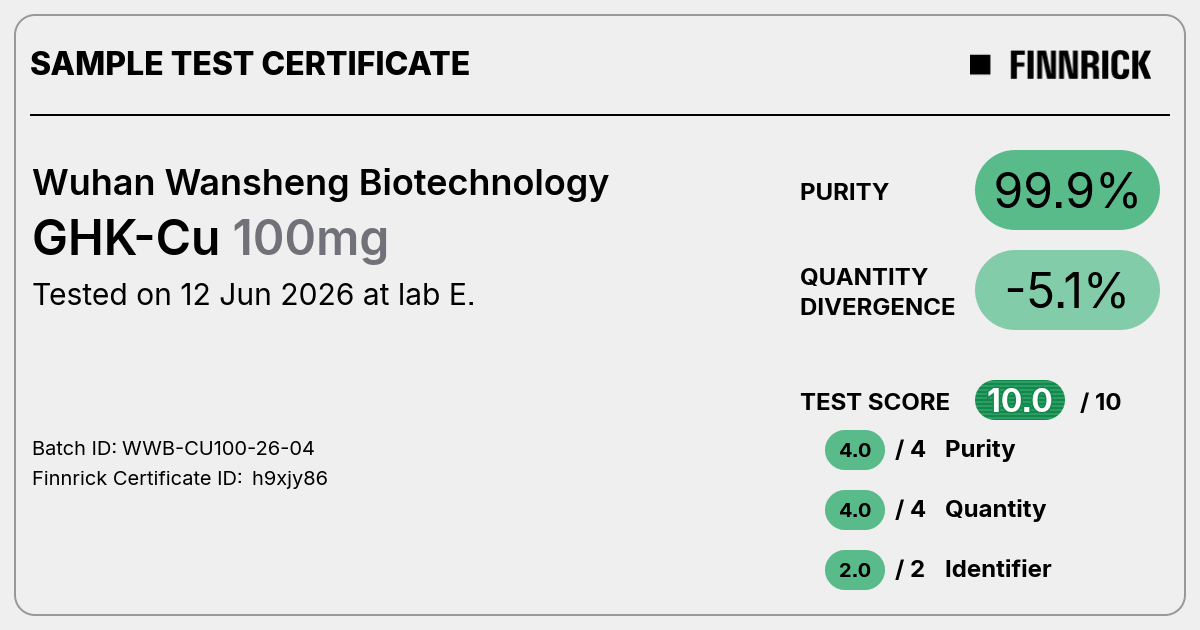This screenshot has height=630, width=1200.
Task: Click the TEST SCORE label
Action: click(x=875, y=402)
